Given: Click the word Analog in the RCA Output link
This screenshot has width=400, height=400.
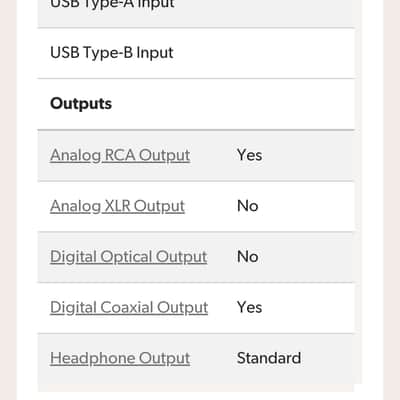Looking at the screenshot, I should coord(76,156).
